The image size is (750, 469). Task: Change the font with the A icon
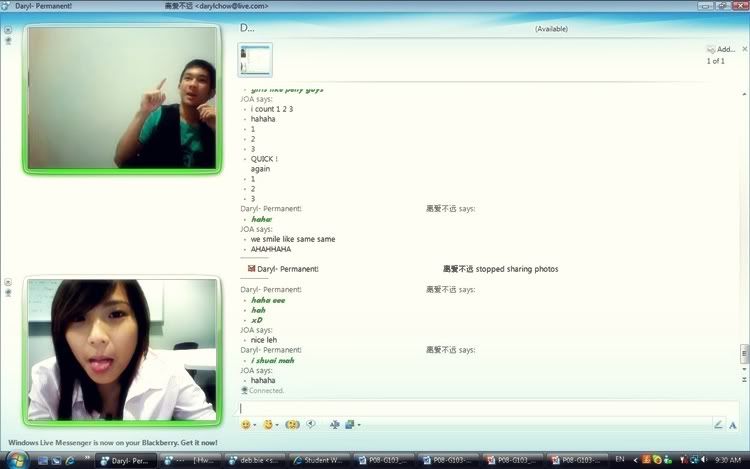pyautogui.click(x=733, y=424)
